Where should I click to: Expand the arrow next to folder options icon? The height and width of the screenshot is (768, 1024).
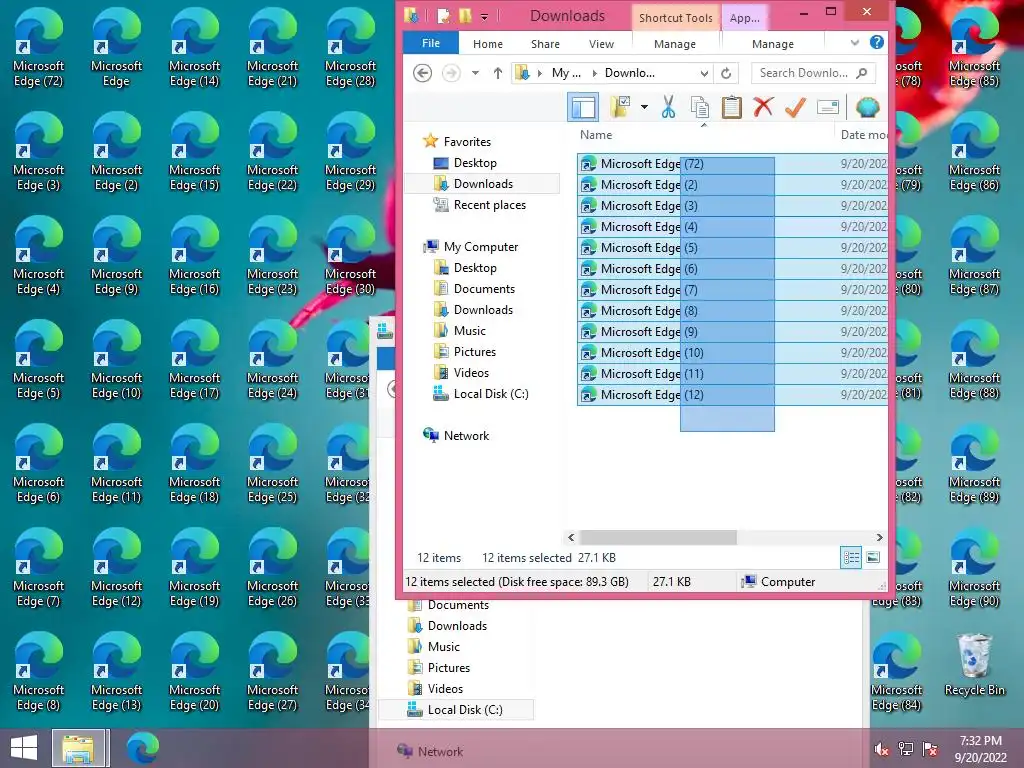click(644, 107)
